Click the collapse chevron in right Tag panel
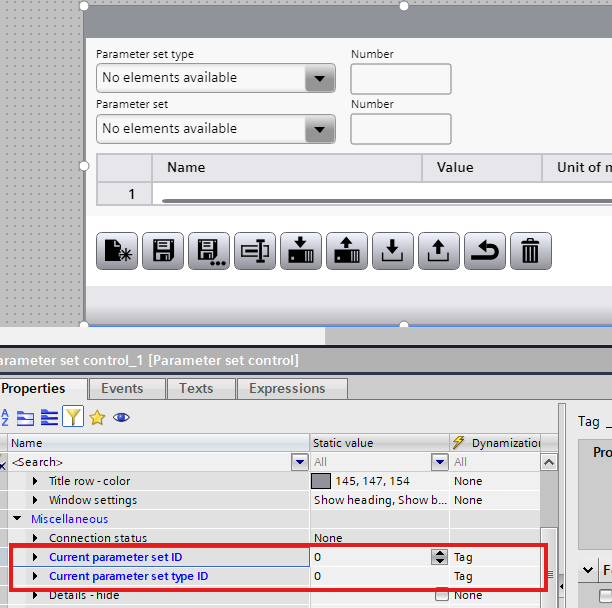Screen dimensions: 612x608 (x=588, y=570)
